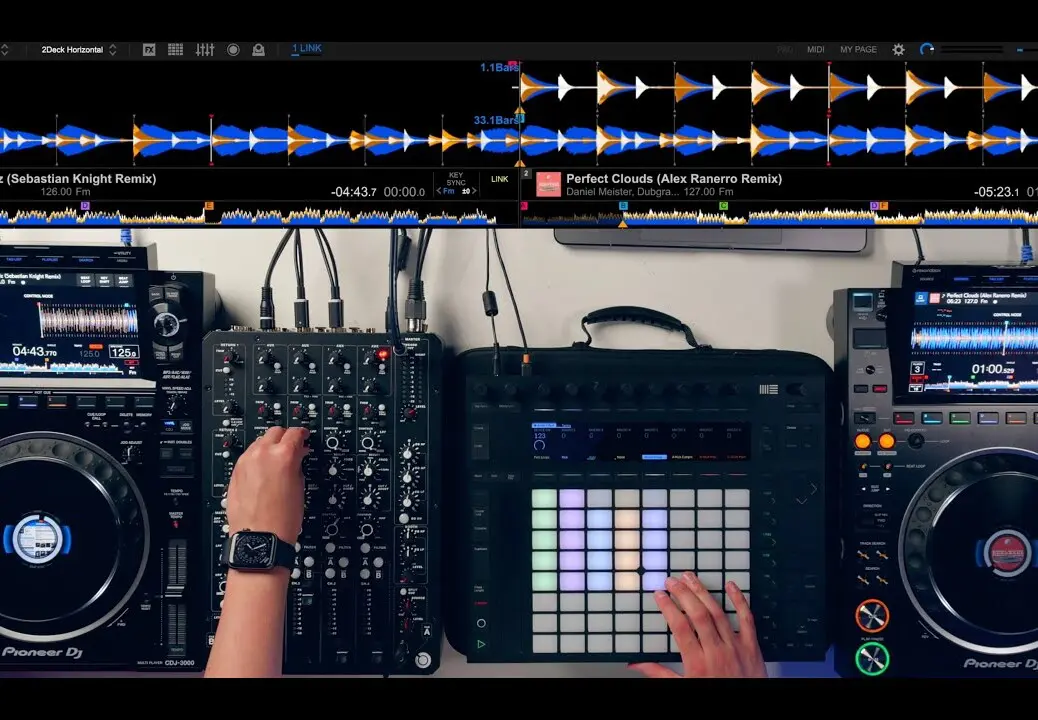Click the left CDJ jog wheel center display
The image size is (1038, 720).
point(36,538)
